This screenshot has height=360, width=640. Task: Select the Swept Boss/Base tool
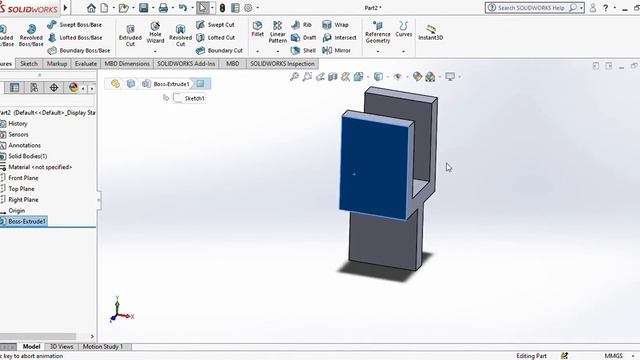coord(75,24)
